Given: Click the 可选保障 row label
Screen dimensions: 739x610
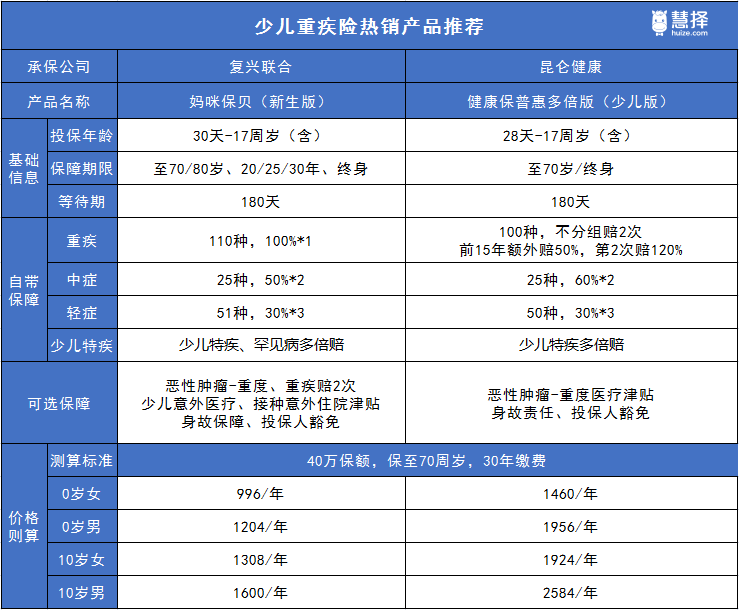Looking at the screenshot, I should (x=58, y=403).
